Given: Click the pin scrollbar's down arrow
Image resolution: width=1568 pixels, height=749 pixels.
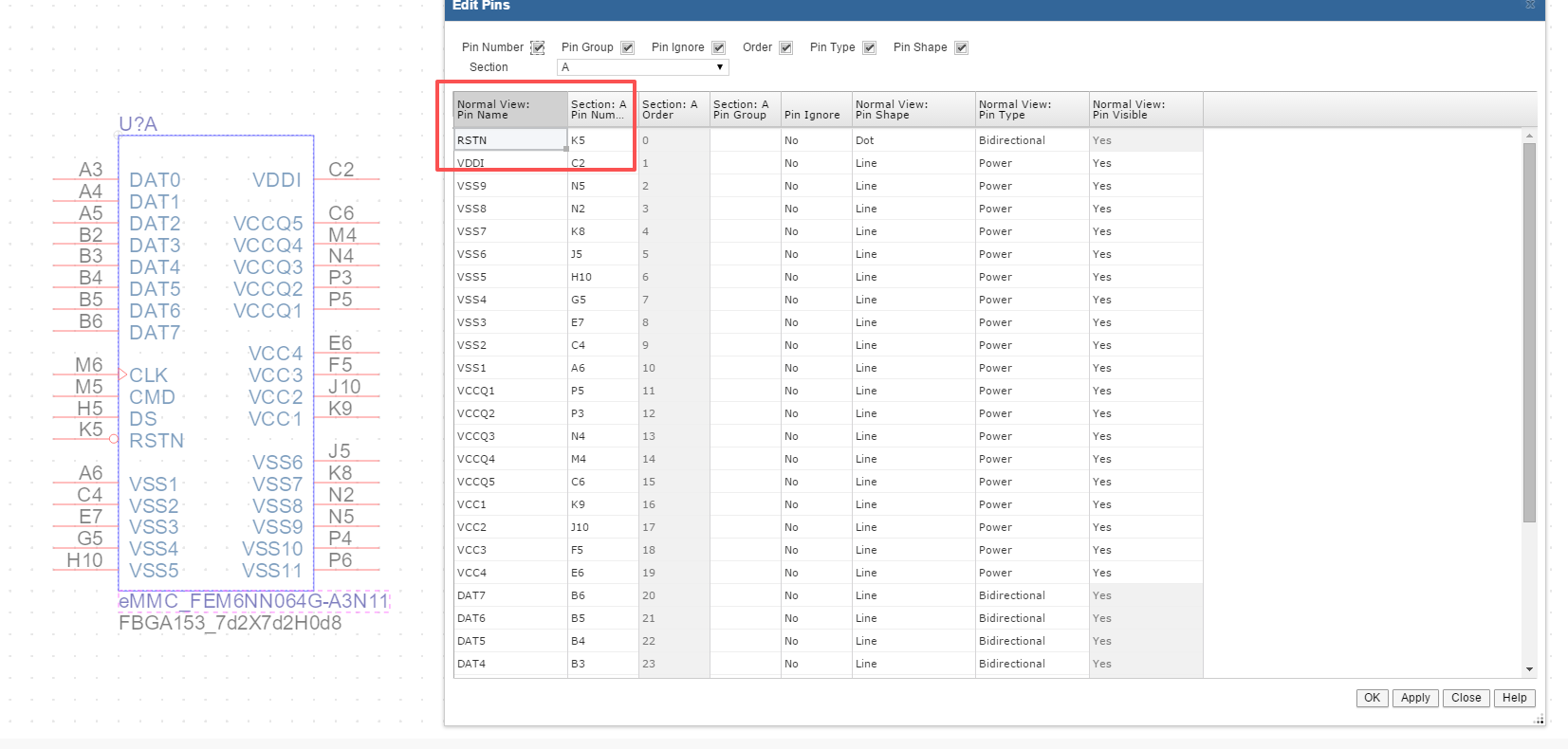Looking at the screenshot, I should click(1529, 669).
